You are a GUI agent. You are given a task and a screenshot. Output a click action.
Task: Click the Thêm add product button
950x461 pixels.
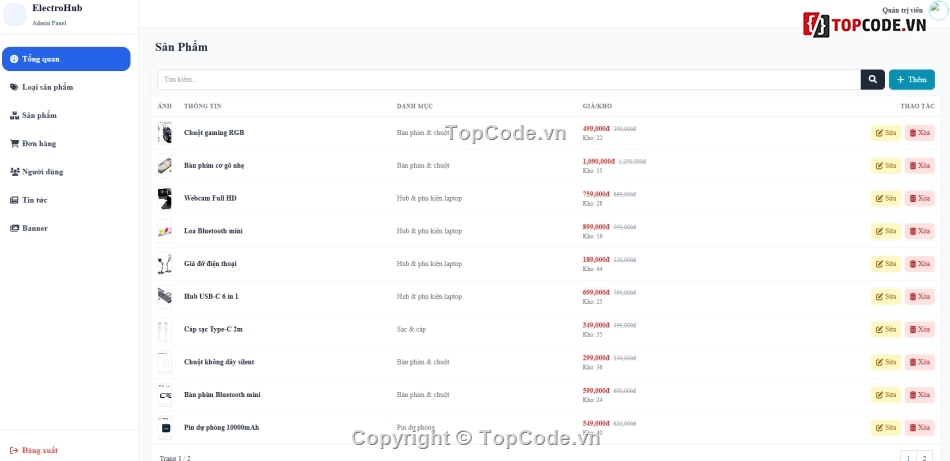coord(911,79)
